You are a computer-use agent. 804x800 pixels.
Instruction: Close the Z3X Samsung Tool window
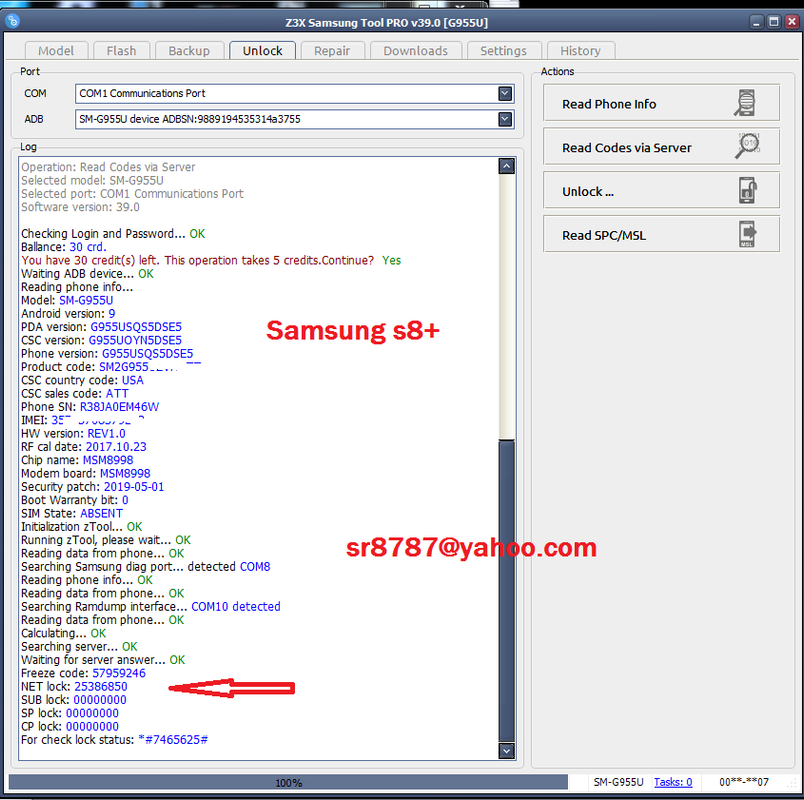click(x=792, y=22)
